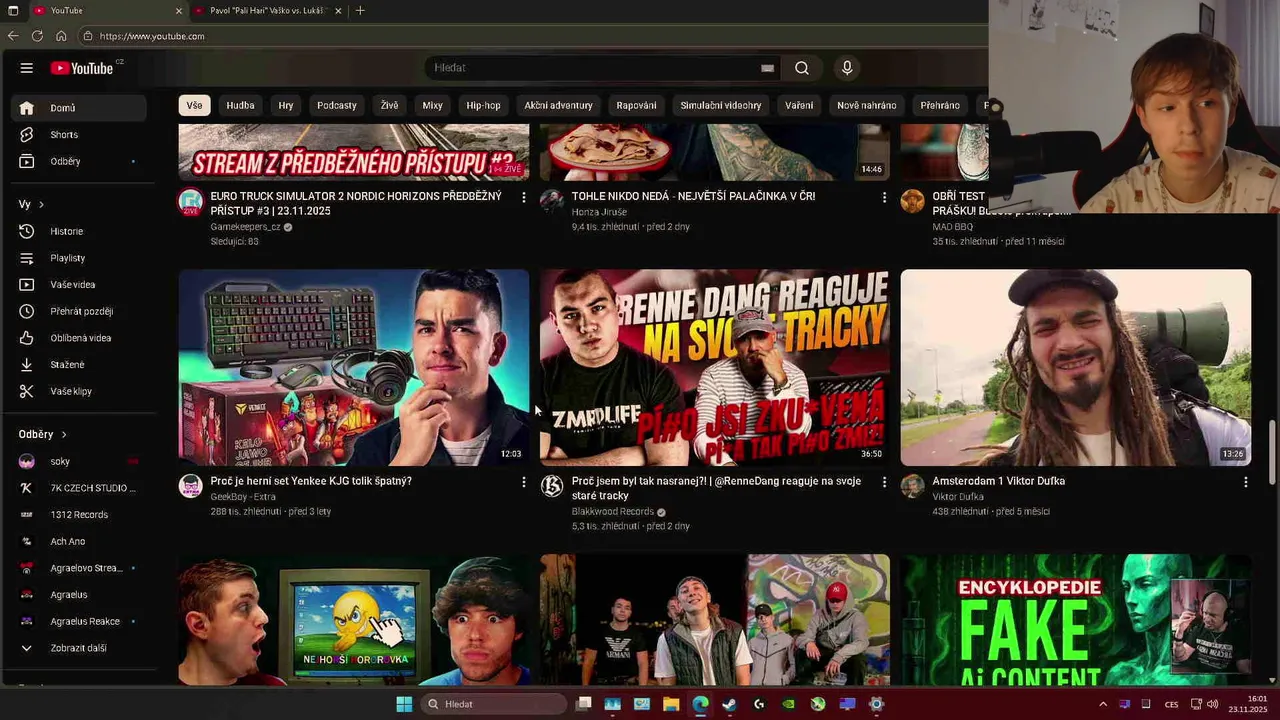1280x720 pixels.
Task: Open 1312 Records subscription channel
Action: click(x=79, y=515)
